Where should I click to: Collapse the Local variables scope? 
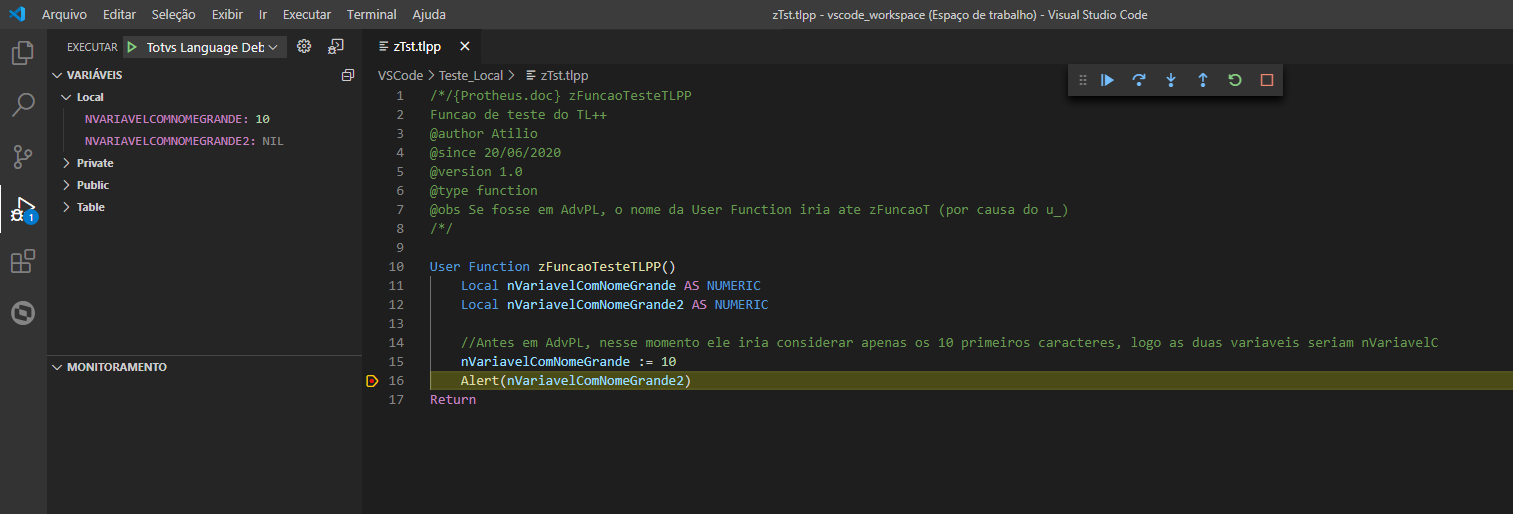coord(67,97)
